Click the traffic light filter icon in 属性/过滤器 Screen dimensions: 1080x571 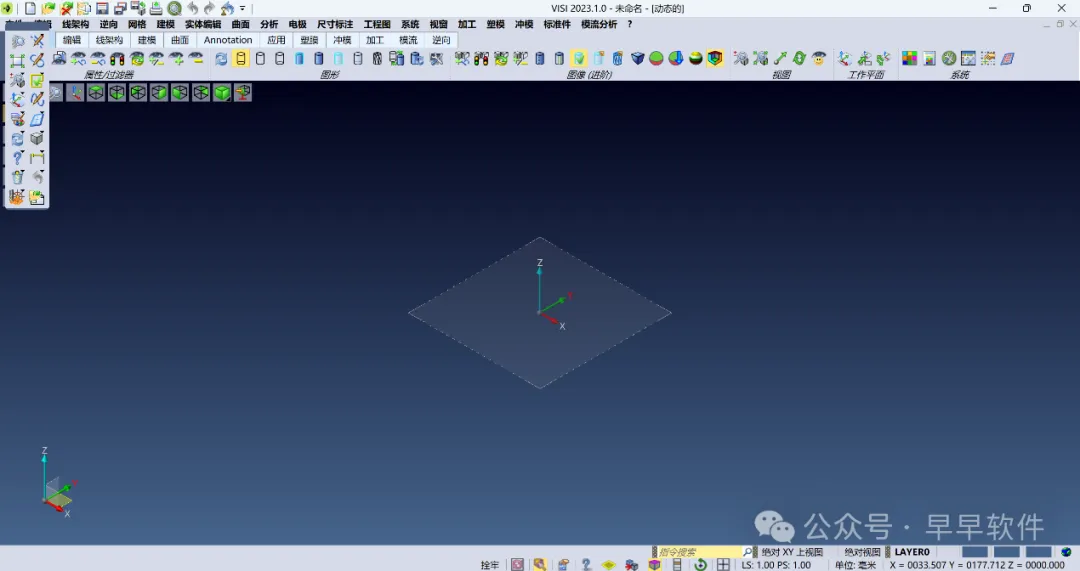click(x=118, y=59)
